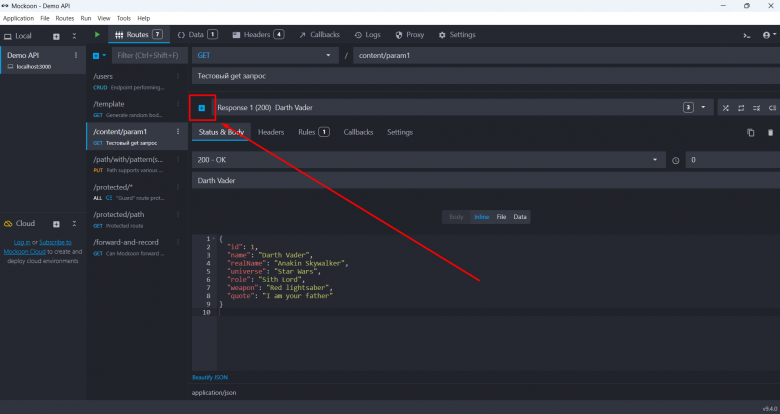Open the GET method dropdown
Image resolution: width=780 pixels, height=414 pixels.
pyautogui.click(x=265, y=55)
